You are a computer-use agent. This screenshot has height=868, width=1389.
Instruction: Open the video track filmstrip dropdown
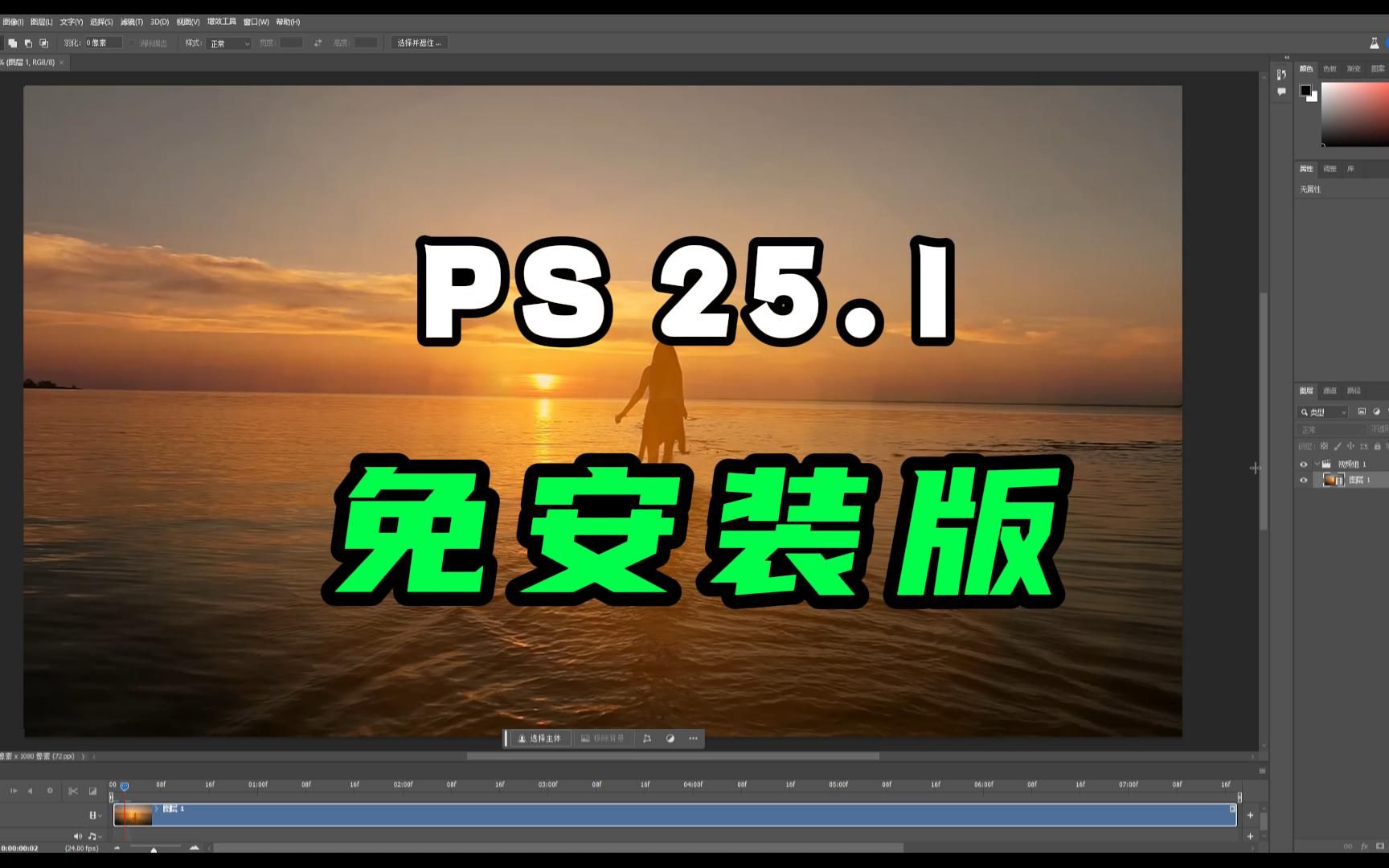pos(95,815)
